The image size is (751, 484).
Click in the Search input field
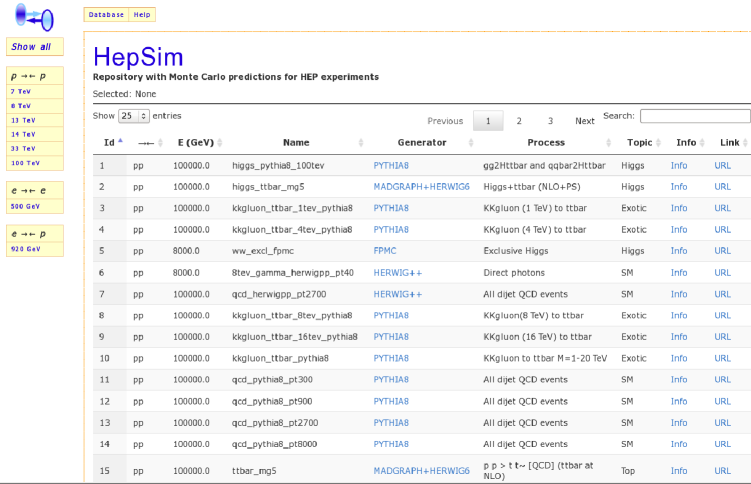694,116
